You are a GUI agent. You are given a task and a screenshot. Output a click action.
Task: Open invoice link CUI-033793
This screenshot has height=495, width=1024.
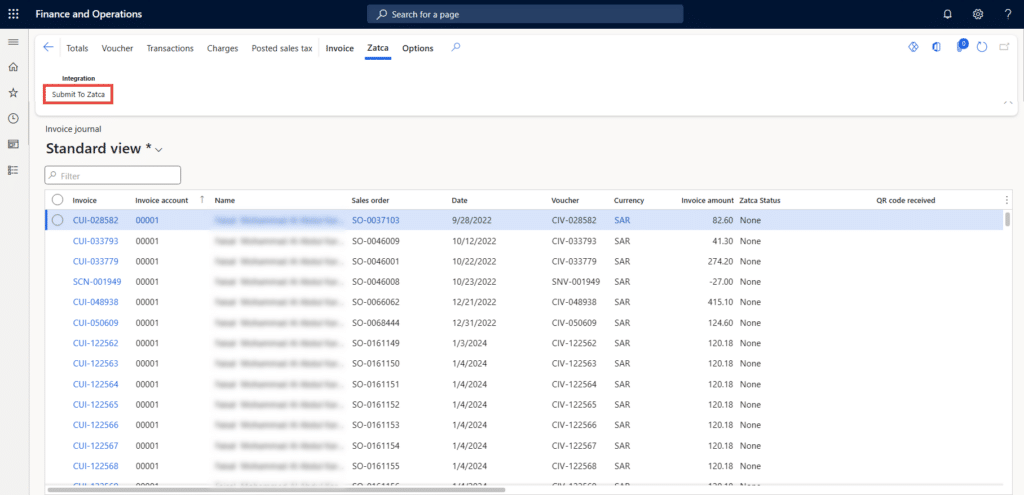click(x=95, y=241)
